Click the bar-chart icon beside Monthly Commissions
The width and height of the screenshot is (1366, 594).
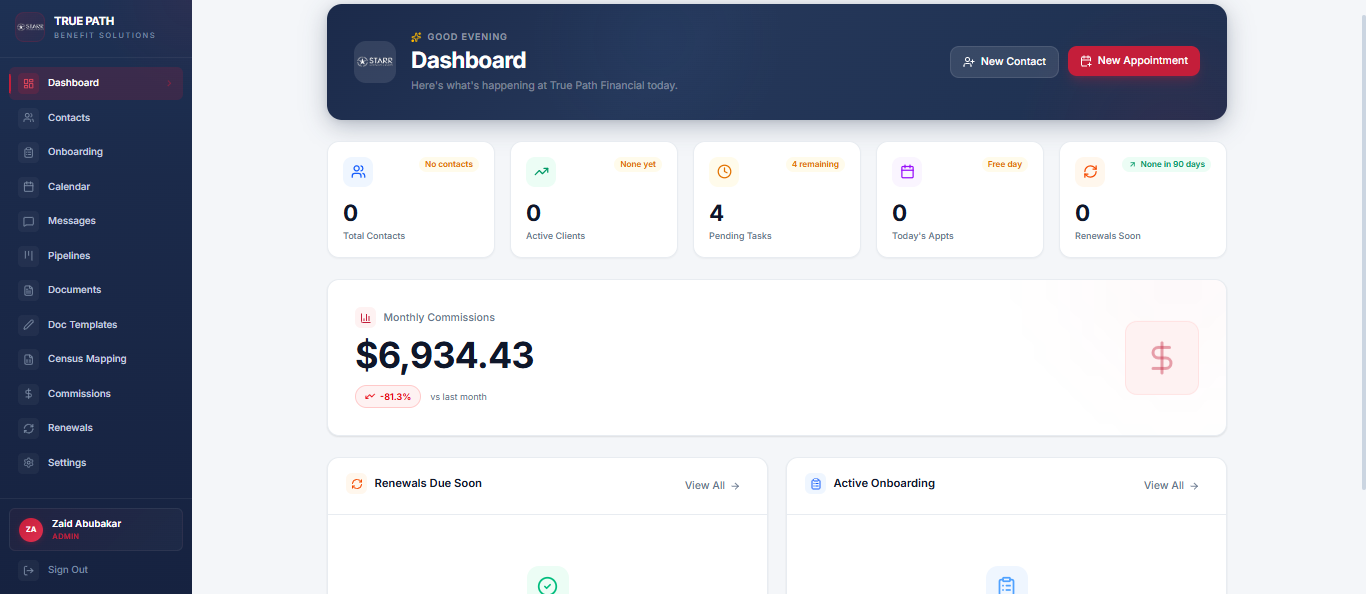click(366, 316)
